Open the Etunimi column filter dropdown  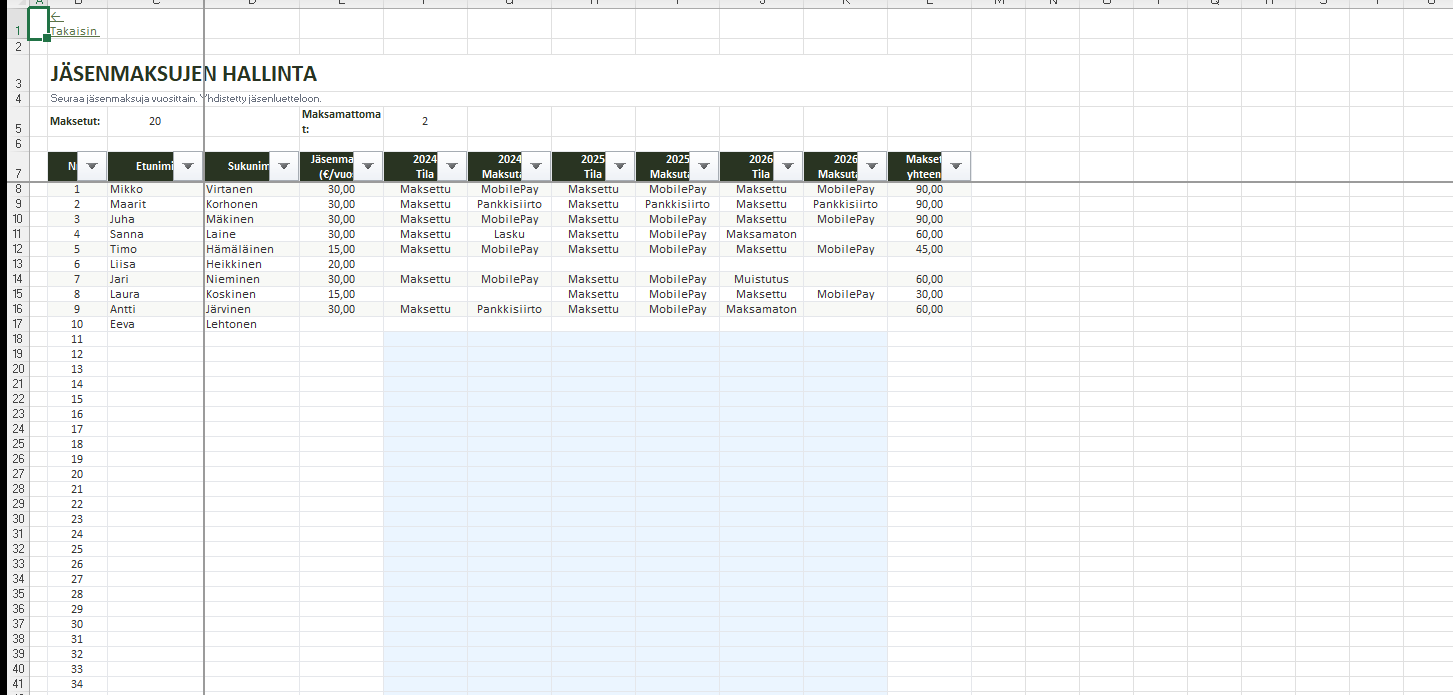[185, 166]
